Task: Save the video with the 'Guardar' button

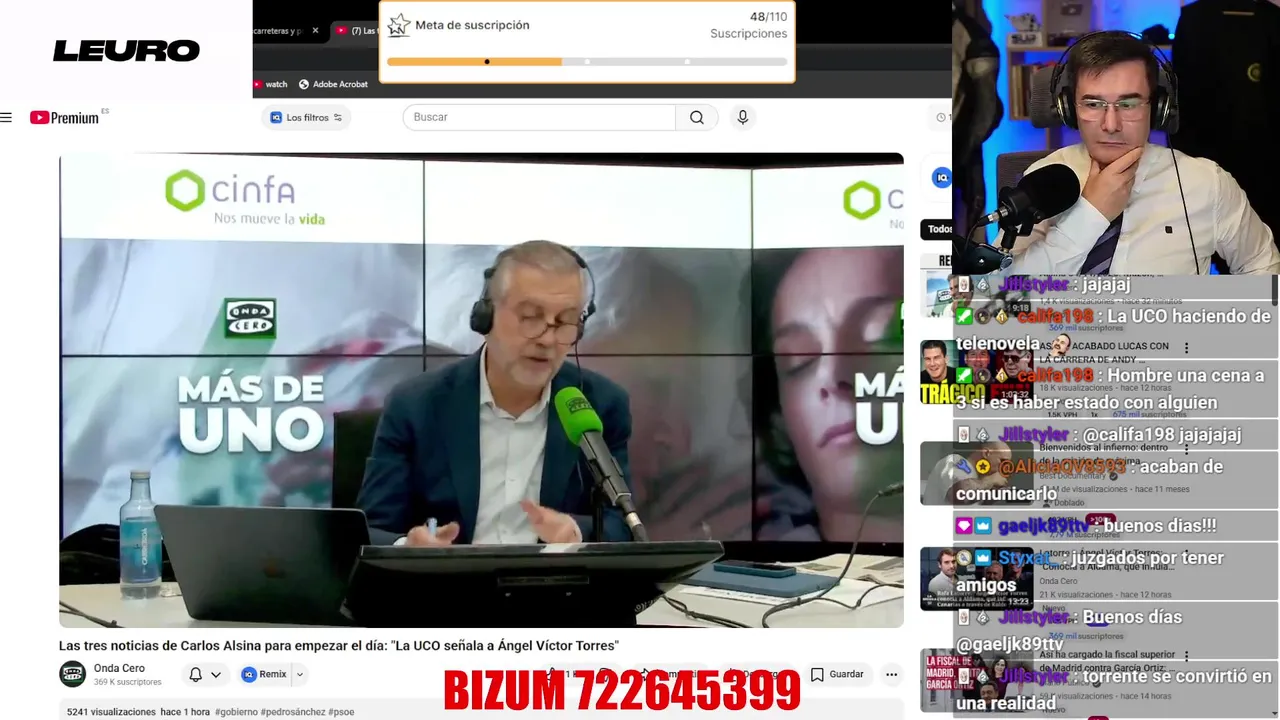Action: click(837, 675)
